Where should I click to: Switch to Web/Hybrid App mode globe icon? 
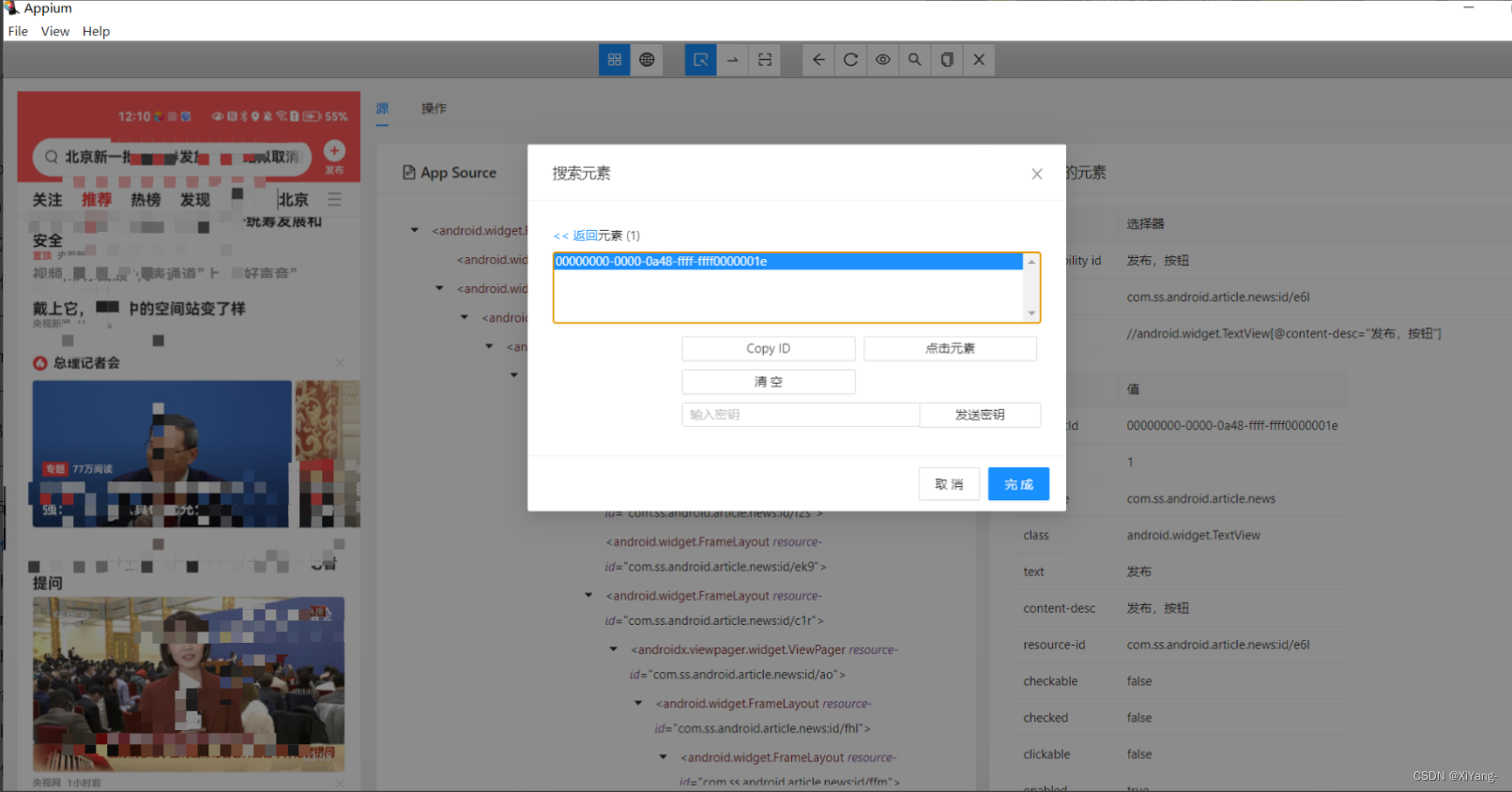click(647, 60)
